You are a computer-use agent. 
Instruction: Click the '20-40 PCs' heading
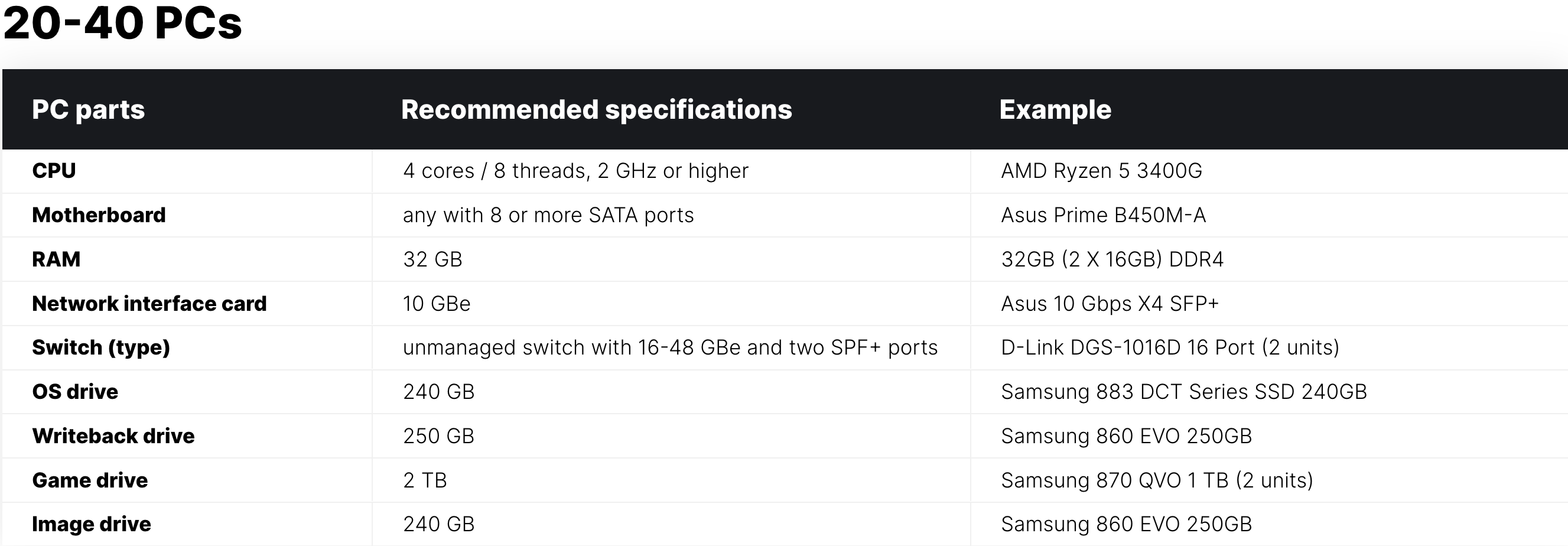122,23
